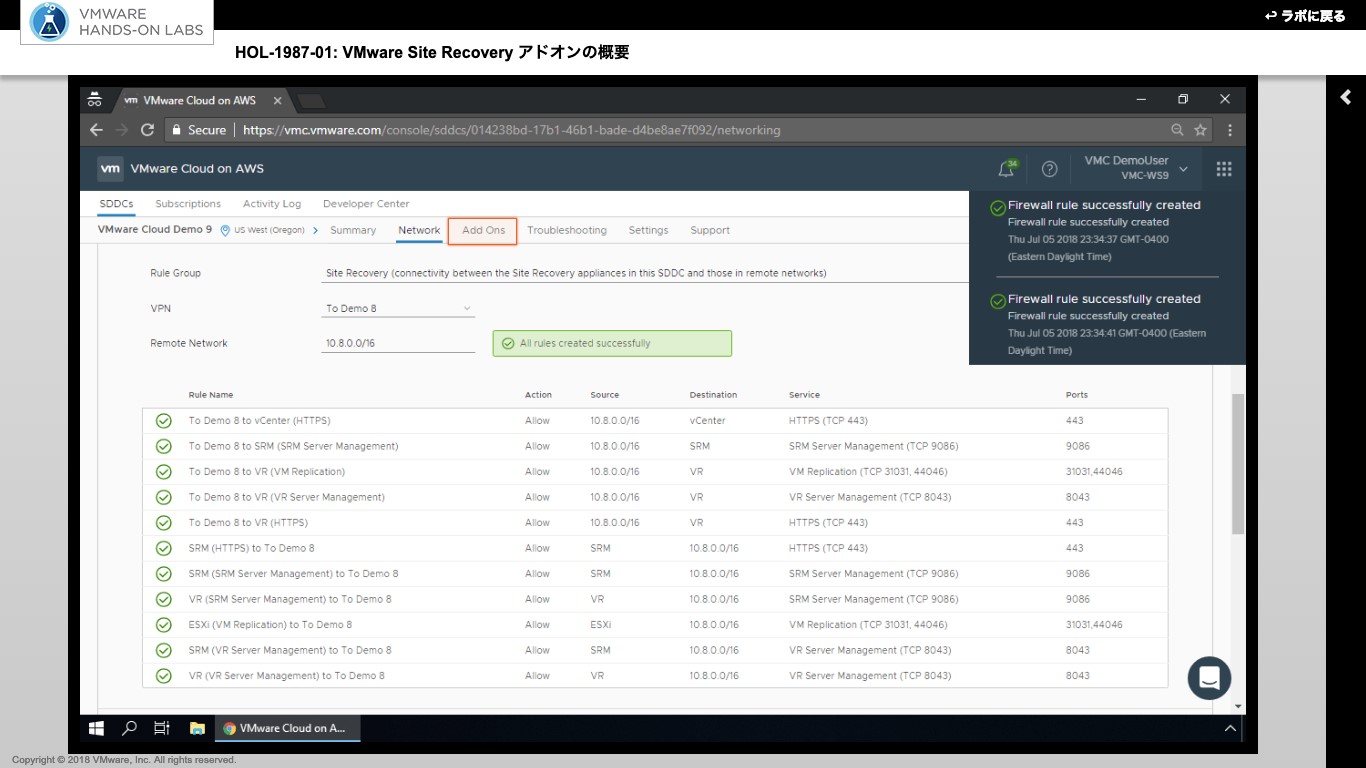
Task: Collapse the right side panel arrow
Action: (x=1346, y=97)
